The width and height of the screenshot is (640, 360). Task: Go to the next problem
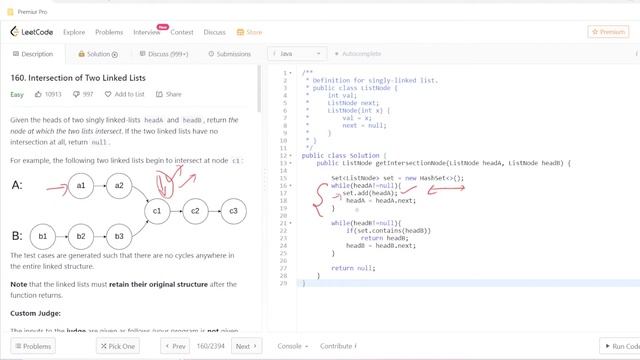pyautogui.click(x=246, y=346)
